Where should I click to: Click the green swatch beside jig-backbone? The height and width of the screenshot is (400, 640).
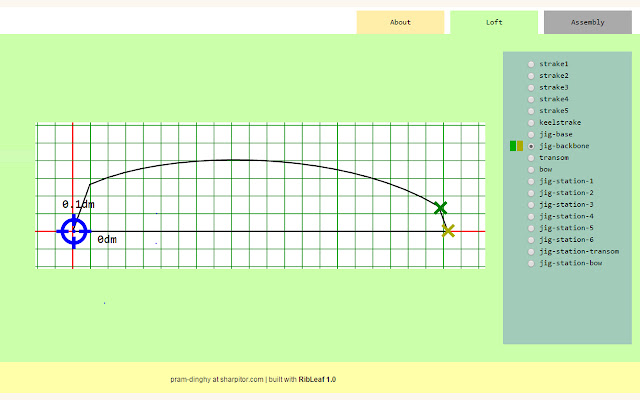point(513,146)
